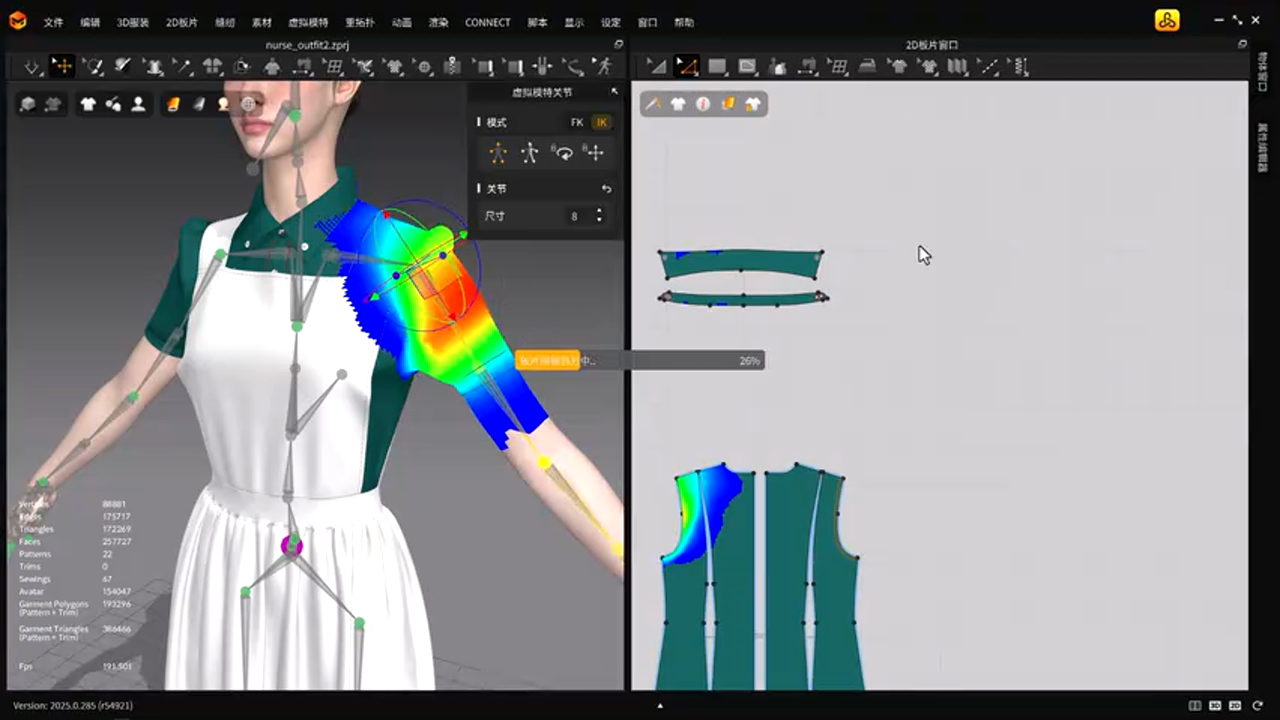Viewport: 1280px width, 720px height.
Task: Switch joint mode to FK
Action: click(576, 122)
